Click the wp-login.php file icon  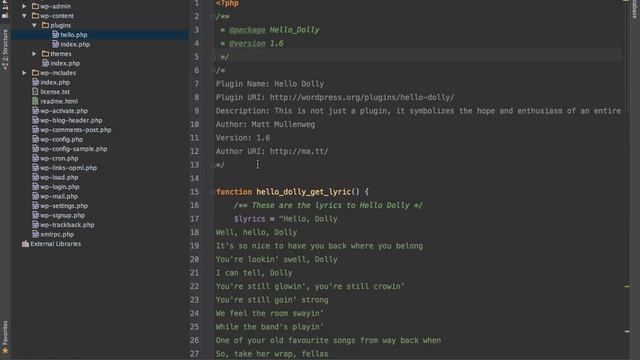click(36, 187)
